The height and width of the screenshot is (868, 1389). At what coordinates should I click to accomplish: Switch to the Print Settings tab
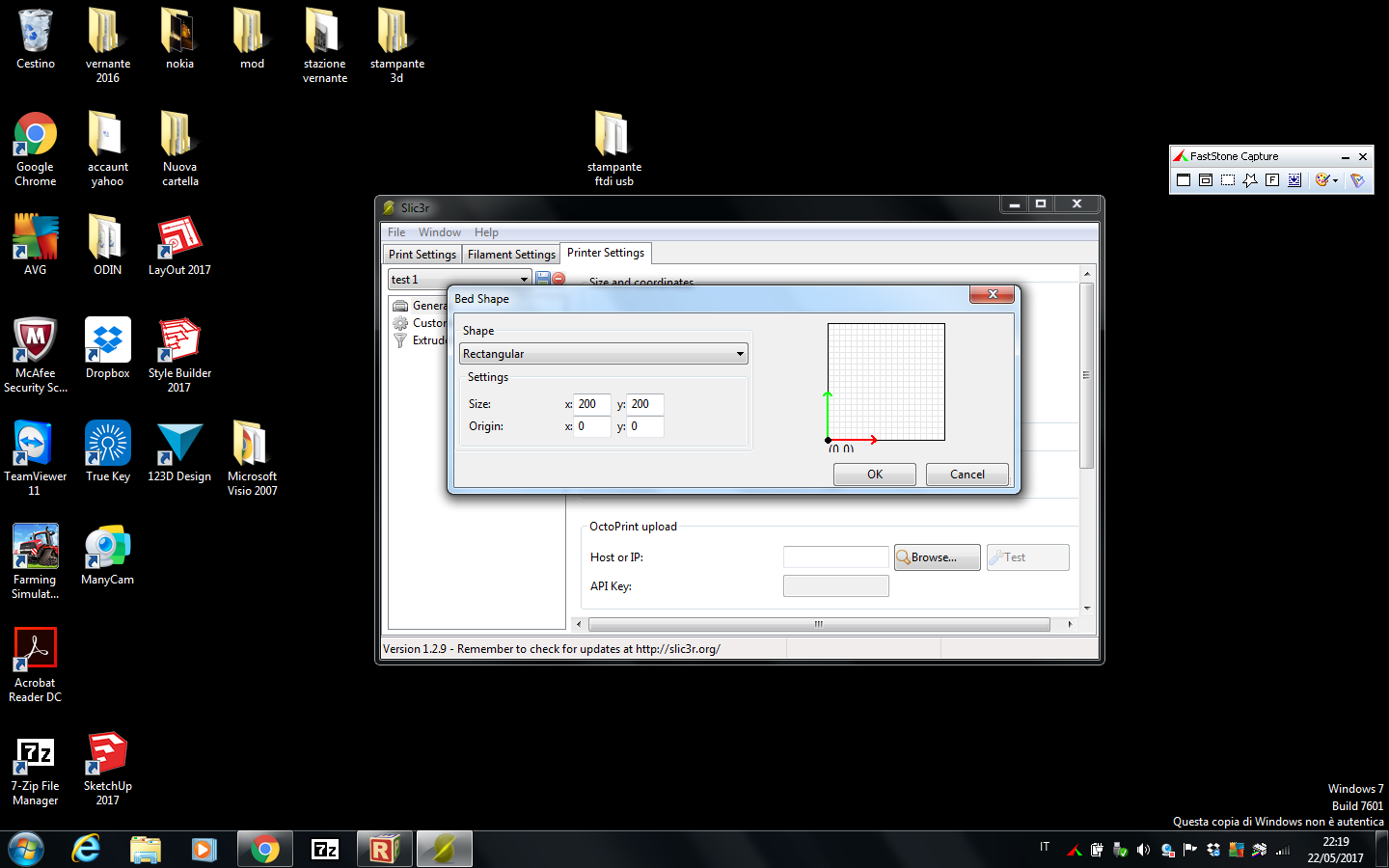click(x=422, y=255)
